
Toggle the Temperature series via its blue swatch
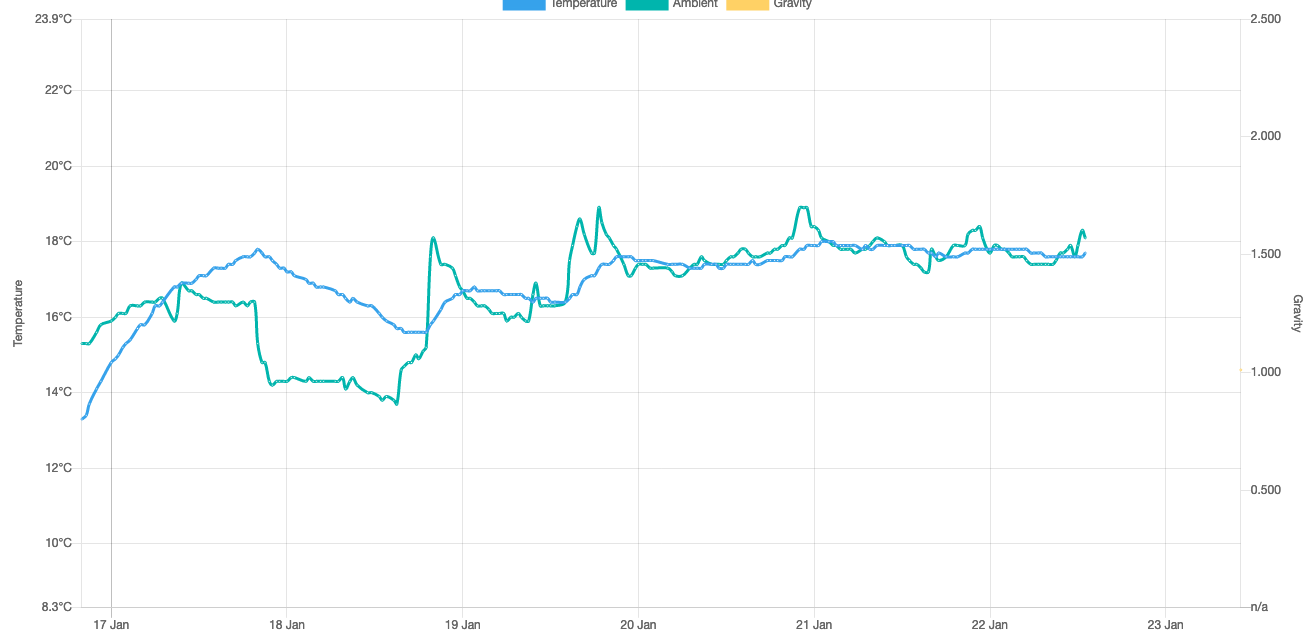(523, 4)
